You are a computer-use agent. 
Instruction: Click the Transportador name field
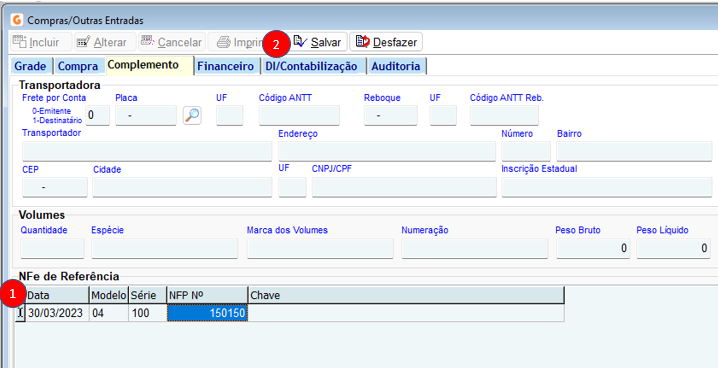point(147,151)
